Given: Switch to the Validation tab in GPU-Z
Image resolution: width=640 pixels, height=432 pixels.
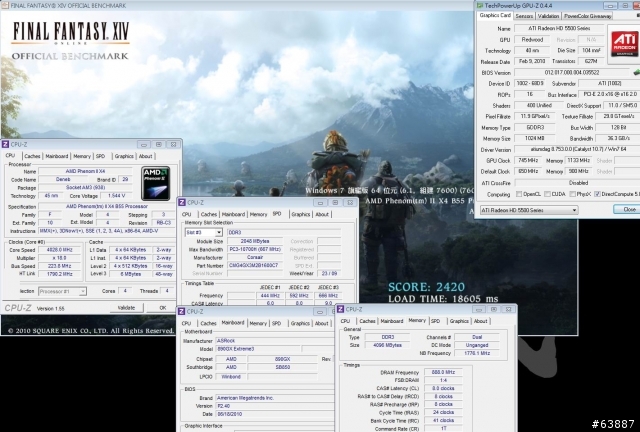Looking at the screenshot, I should click(x=548, y=16).
